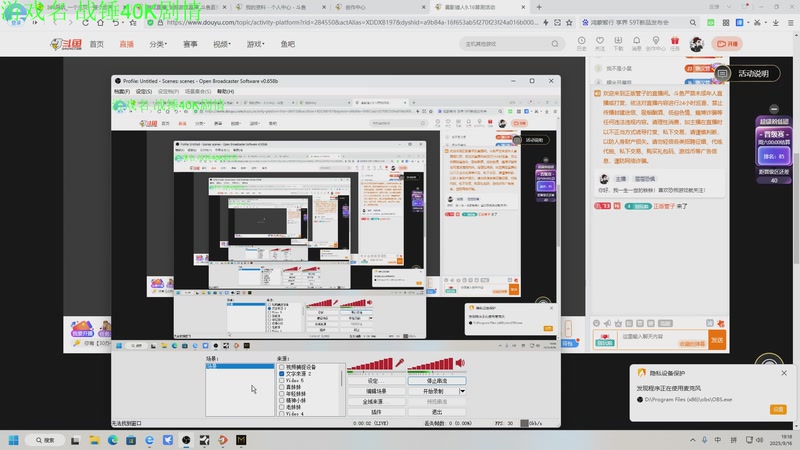Open File Explorer from the taskbar
Screen dimensions: 800x450
click(x=94, y=440)
